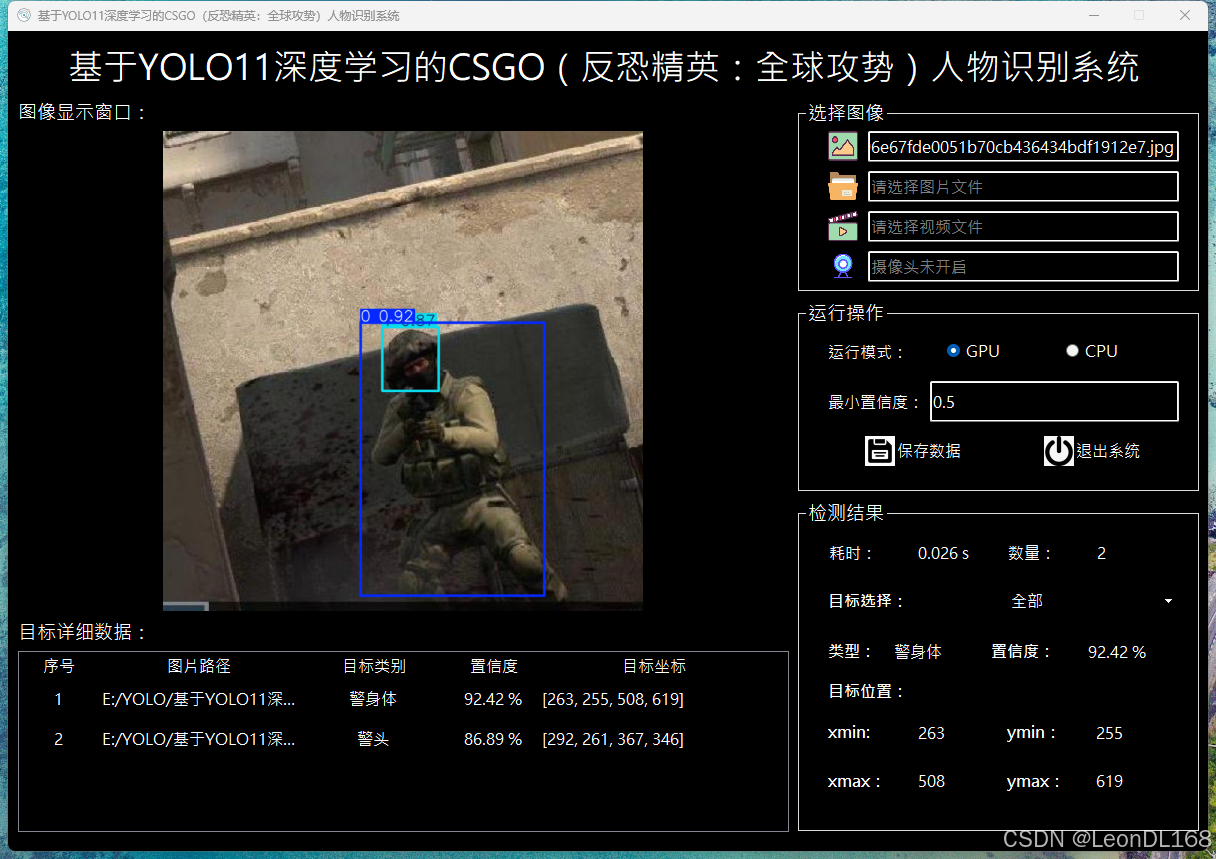Click the webcam camera icon
The width and height of the screenshot is (1216, 859).
pos(843,266)
